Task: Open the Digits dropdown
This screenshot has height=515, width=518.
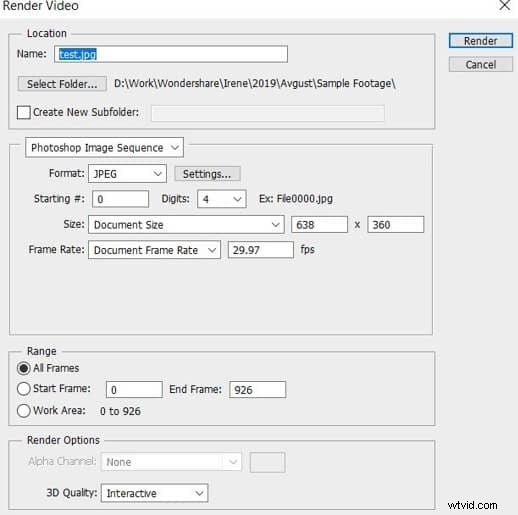Action: [222, 199]
